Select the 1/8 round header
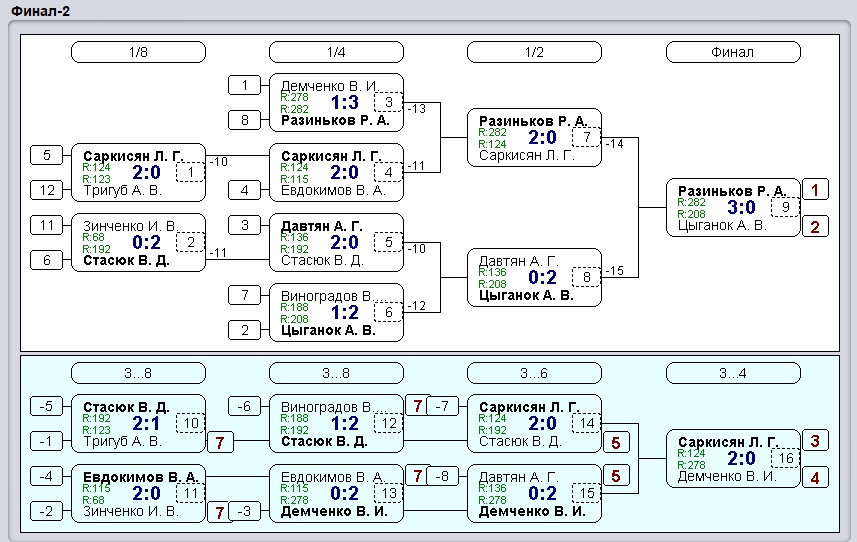 pos(138,52)
